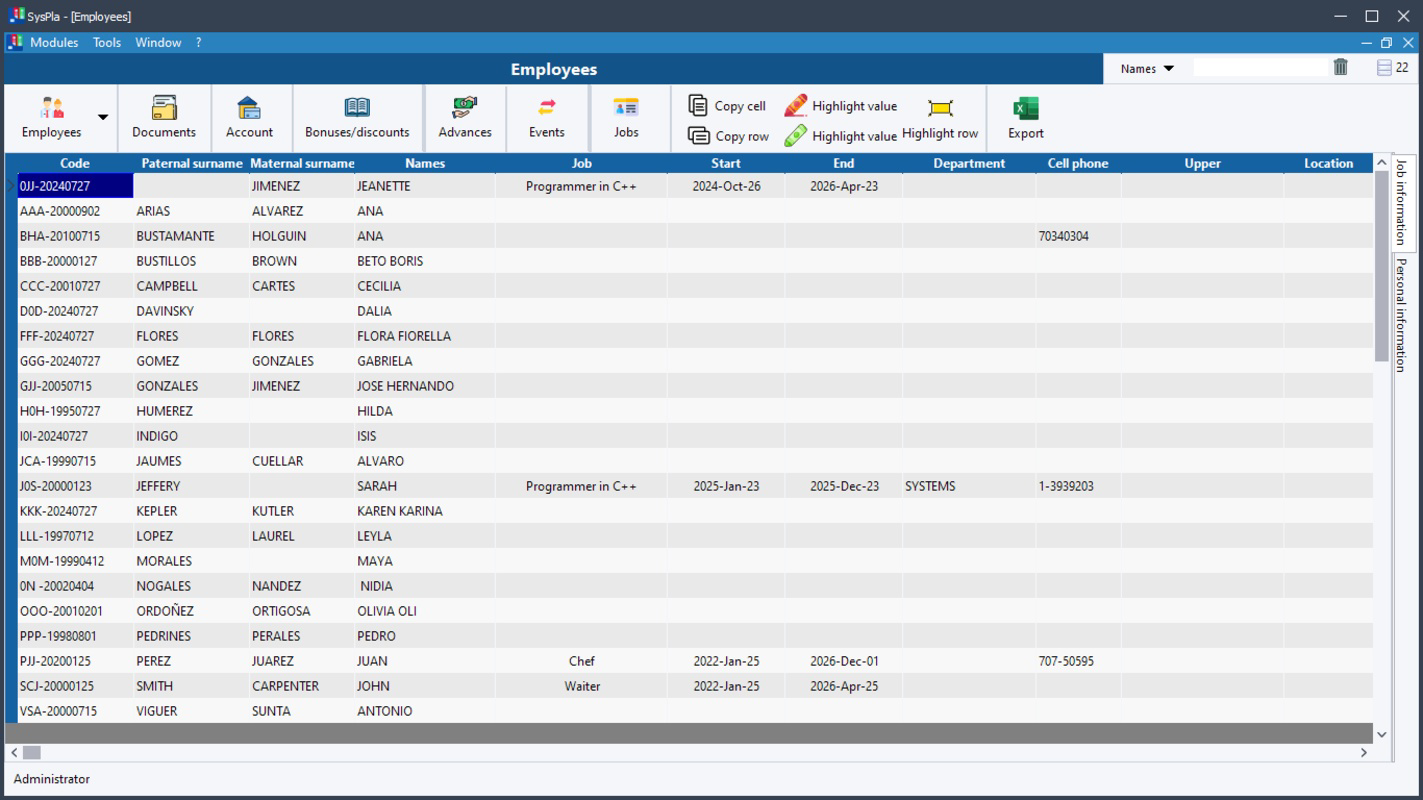Open the Documents module
1423x800 pixels.
164,118
